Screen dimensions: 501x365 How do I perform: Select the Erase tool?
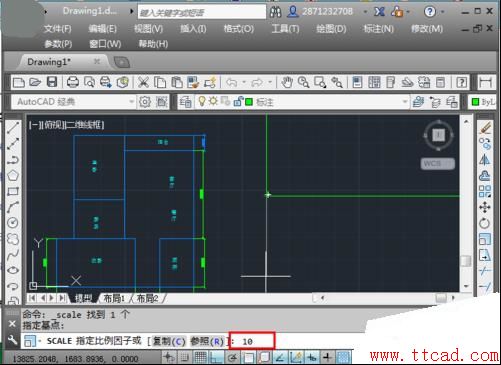coord(485,127)
